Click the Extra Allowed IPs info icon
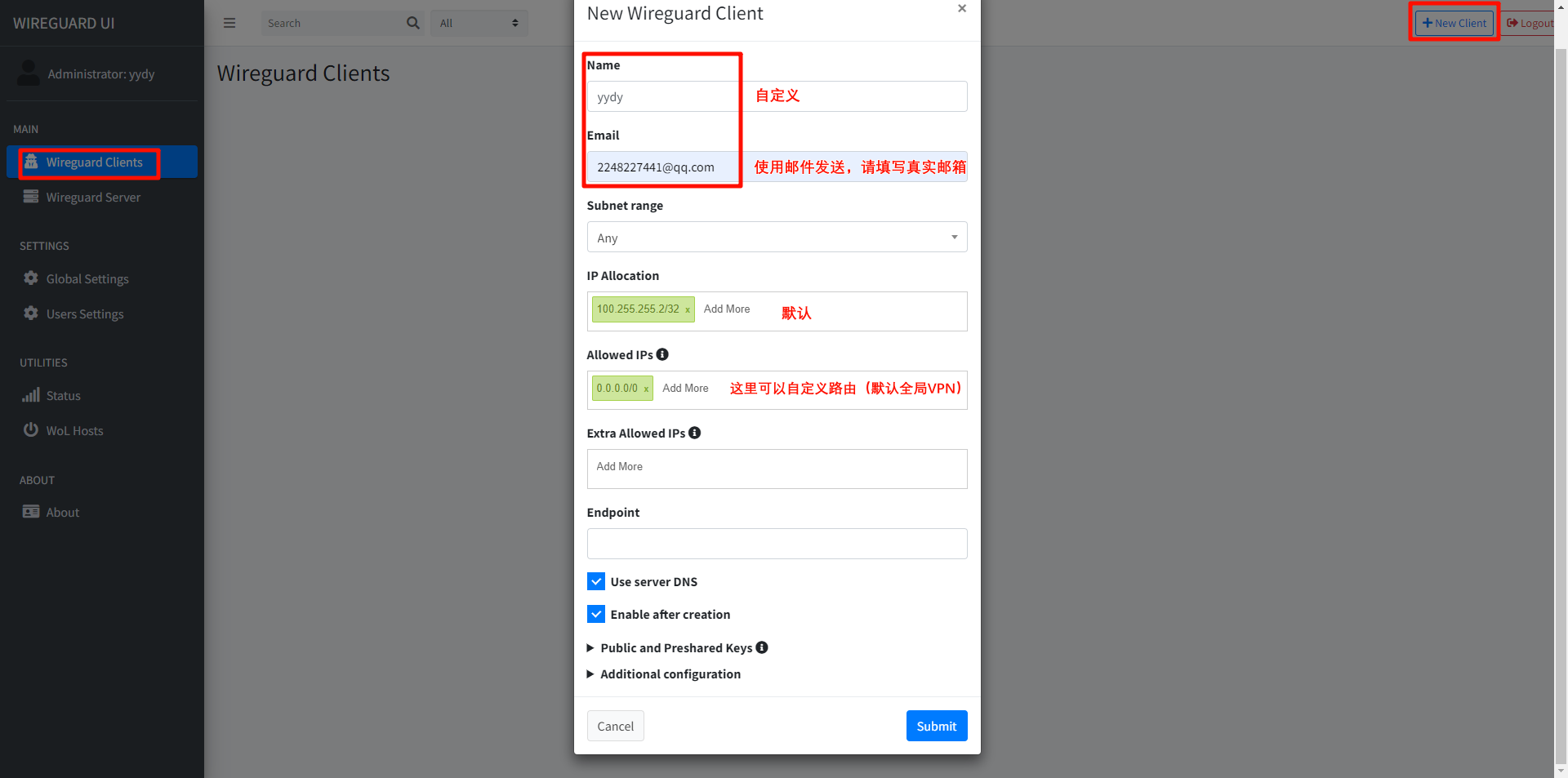The height and width of the screenshot is (778, 1568). pos(695,433)
